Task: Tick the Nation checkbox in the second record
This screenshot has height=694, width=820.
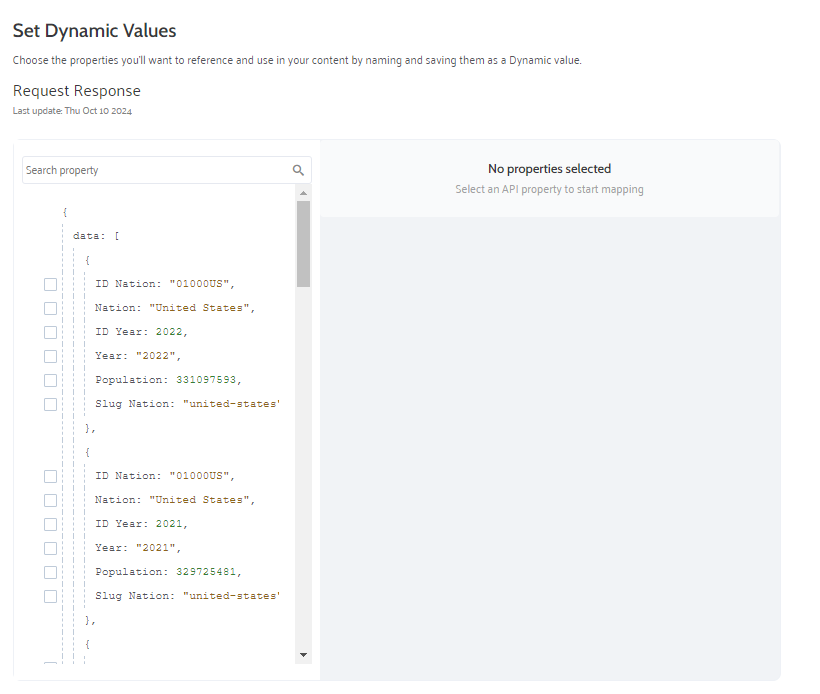Action: 50,500
